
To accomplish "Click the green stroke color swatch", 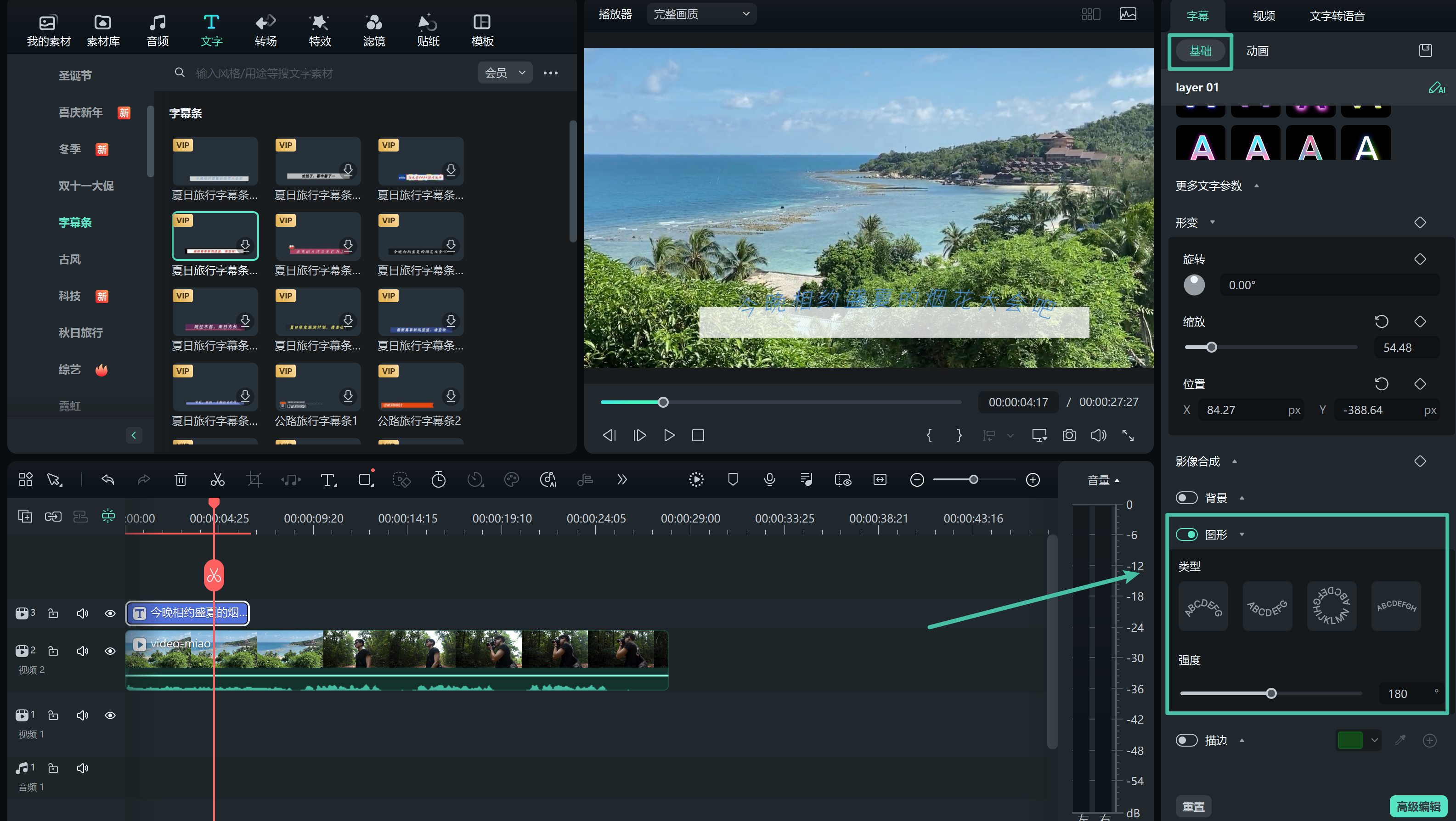I will [x=1350, y=740].
